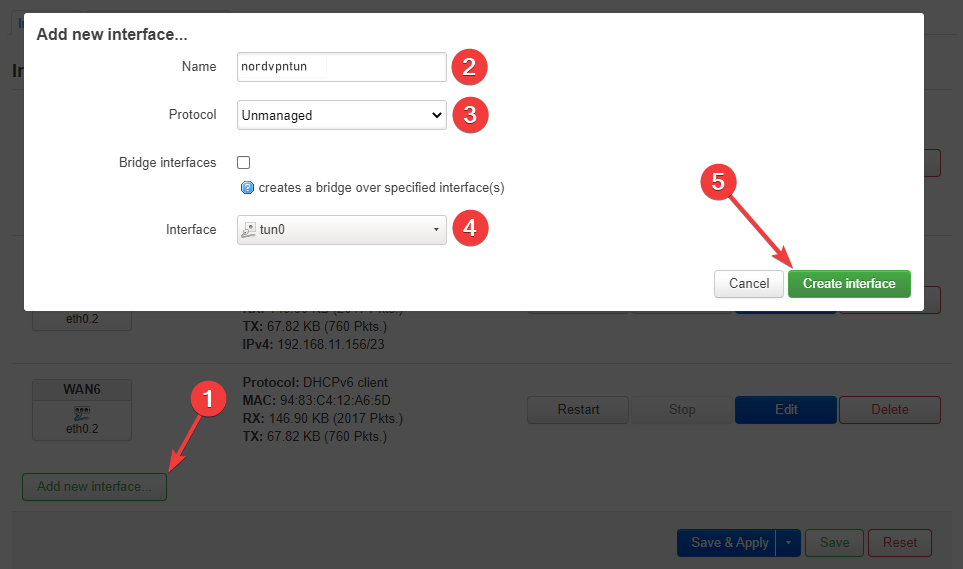Click red step marker number 3
Screen dimensions: 963x569
tap(470, 115)
